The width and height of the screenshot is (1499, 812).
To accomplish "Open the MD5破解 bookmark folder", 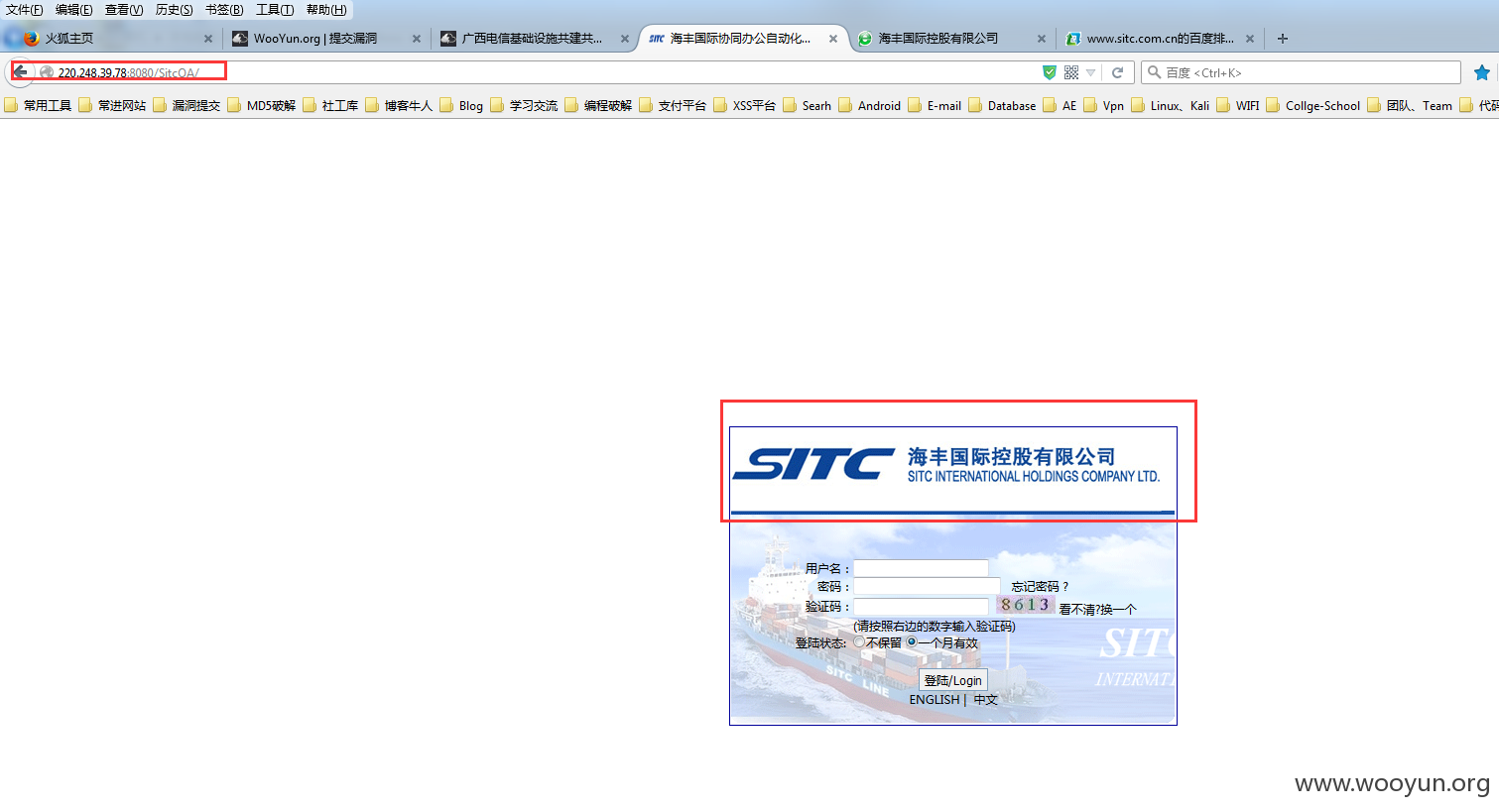I will click(262, 105).
